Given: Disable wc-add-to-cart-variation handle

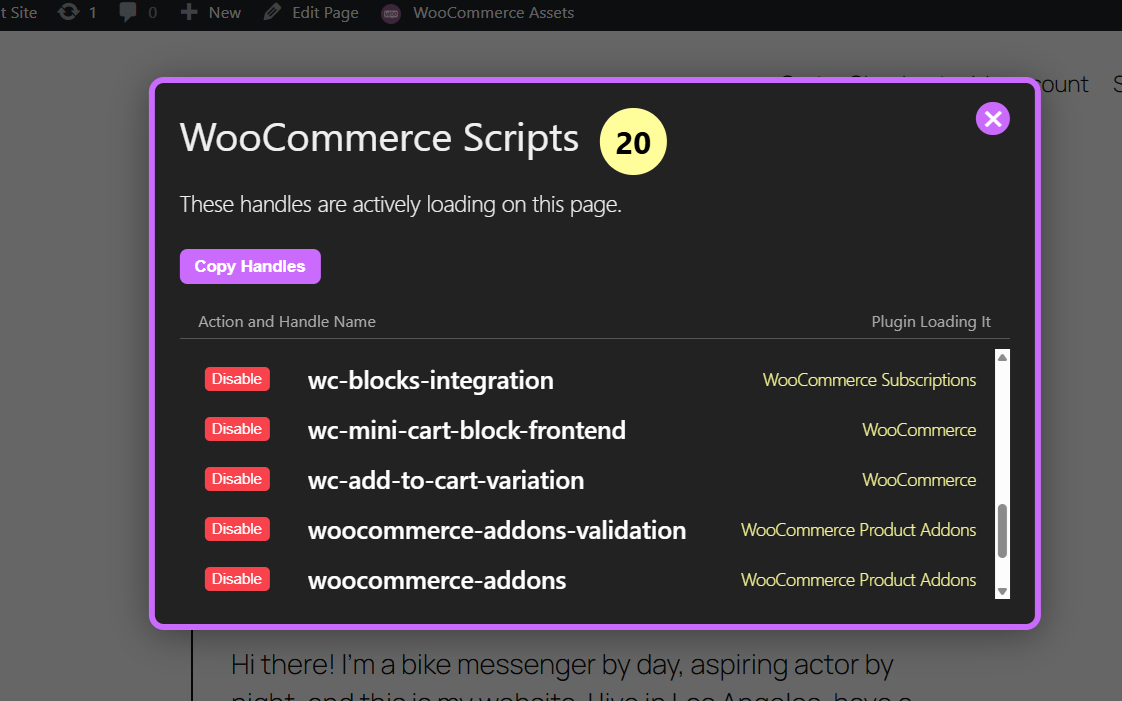Looking at the screenshot, I should tap(237, 479).
